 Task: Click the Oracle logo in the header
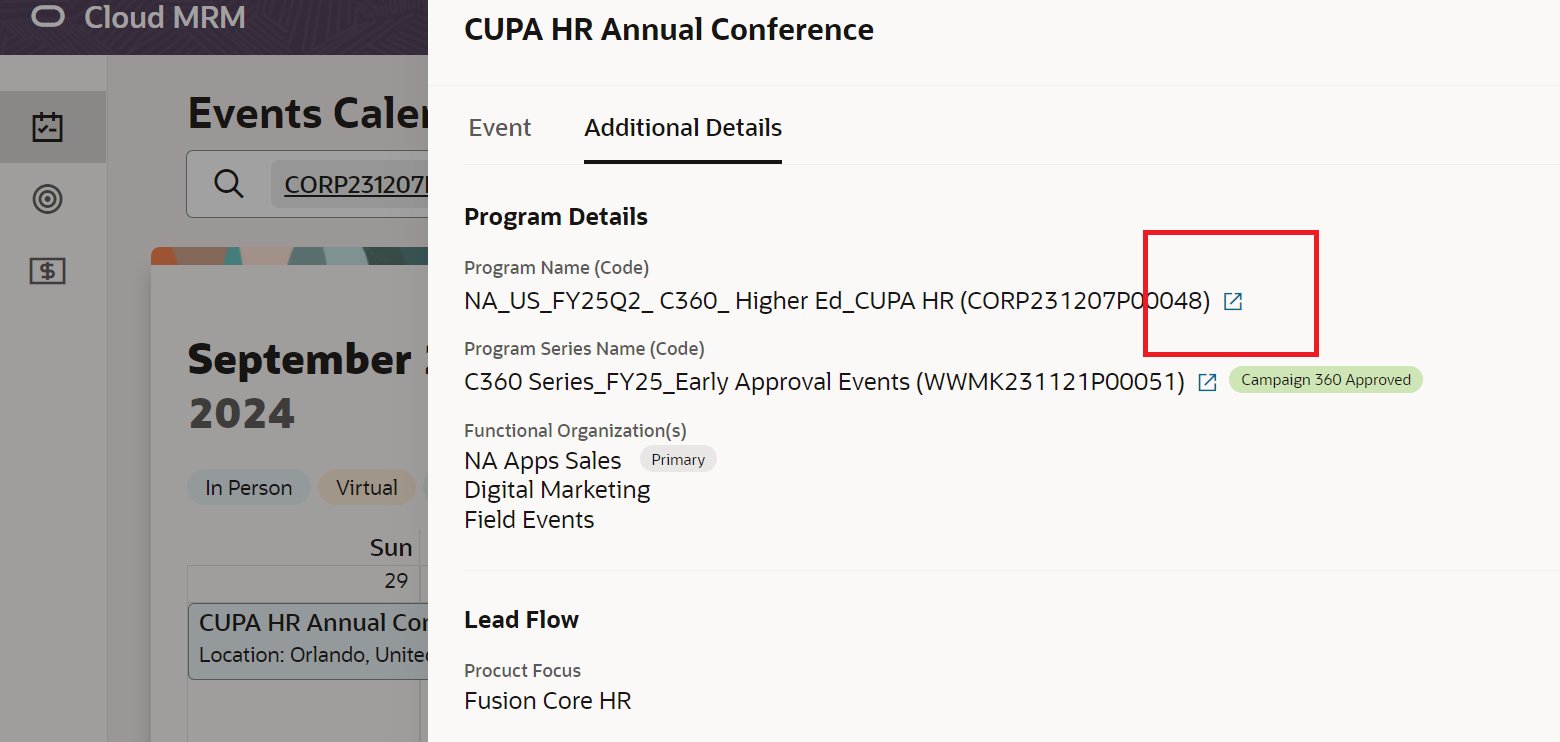click(x=48, y=18)
